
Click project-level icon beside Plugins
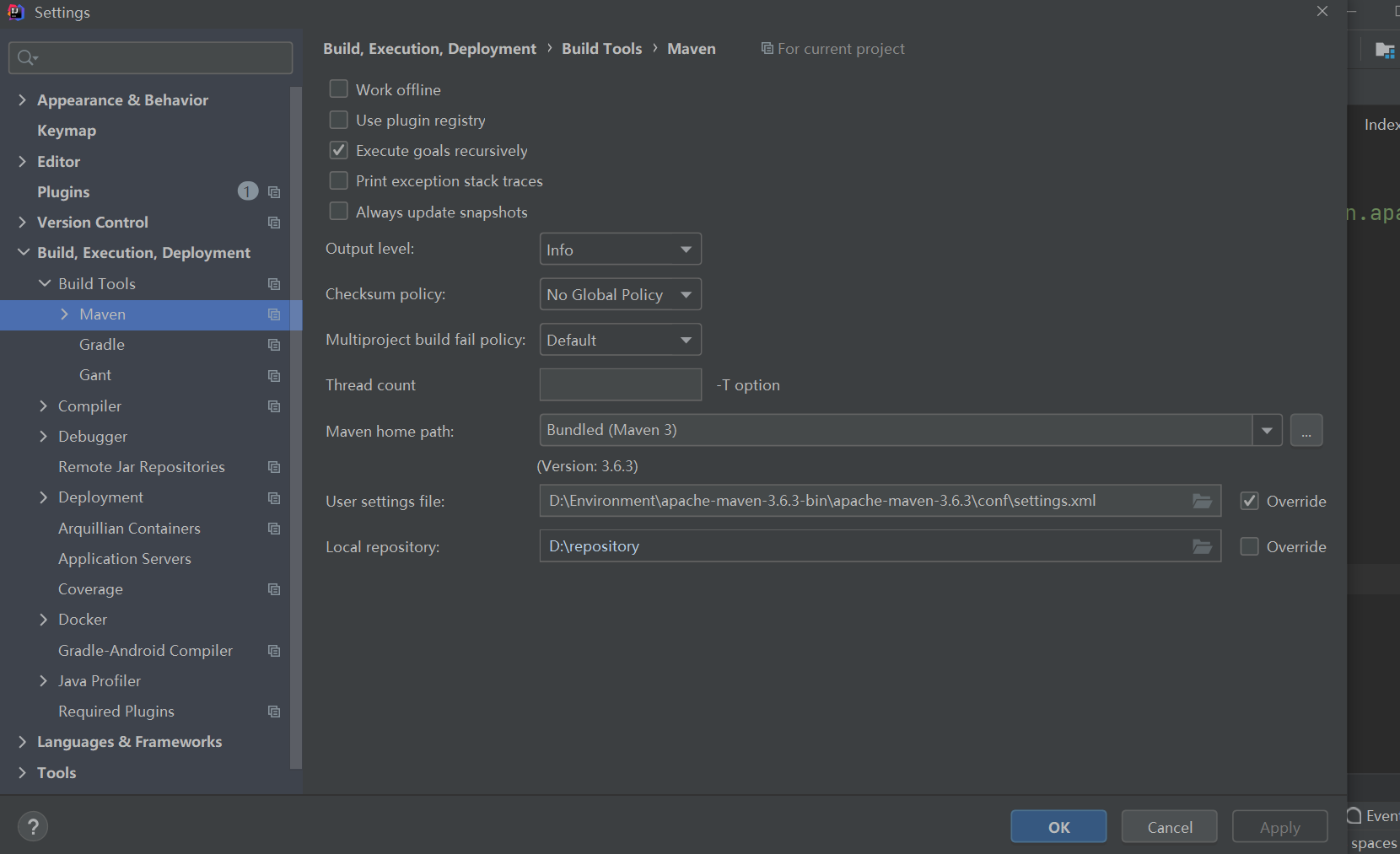tap(274, 192)
